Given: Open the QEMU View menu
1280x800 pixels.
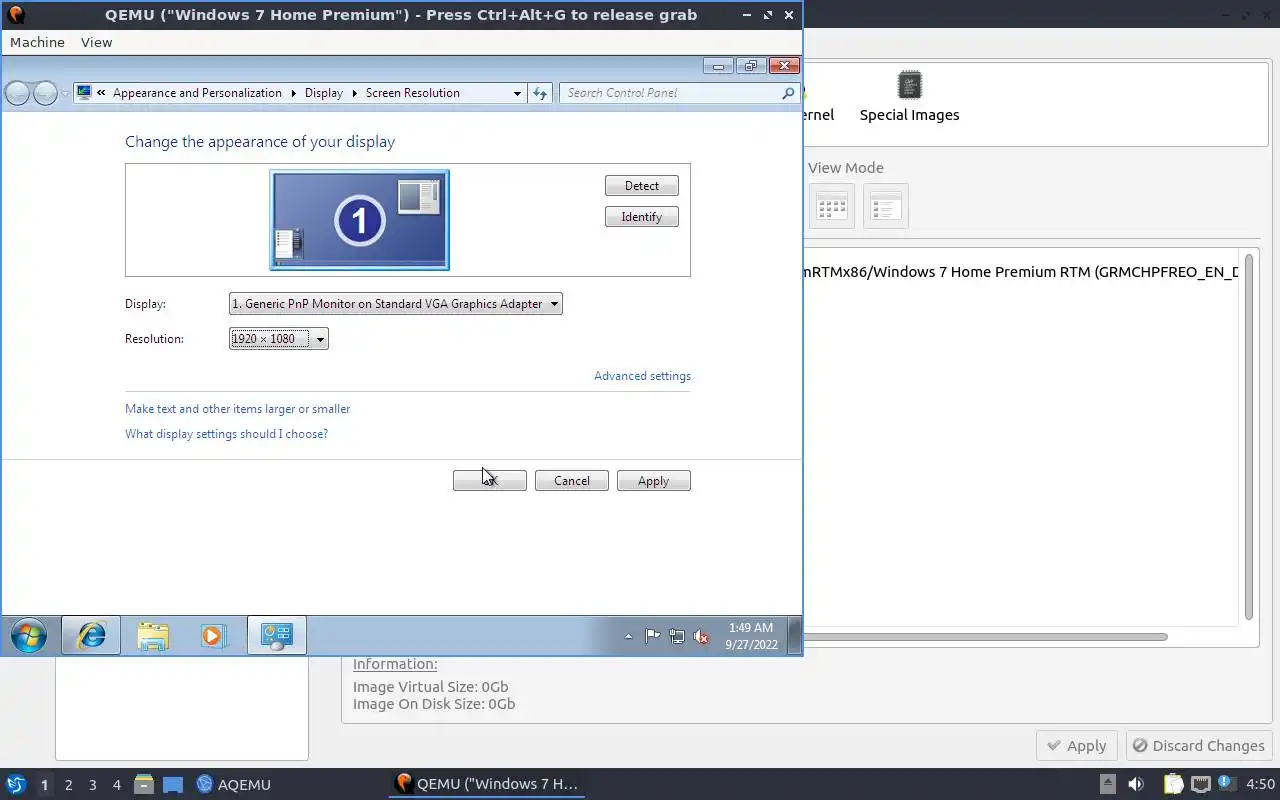Looking at the screenshot, I should [96, 42].
